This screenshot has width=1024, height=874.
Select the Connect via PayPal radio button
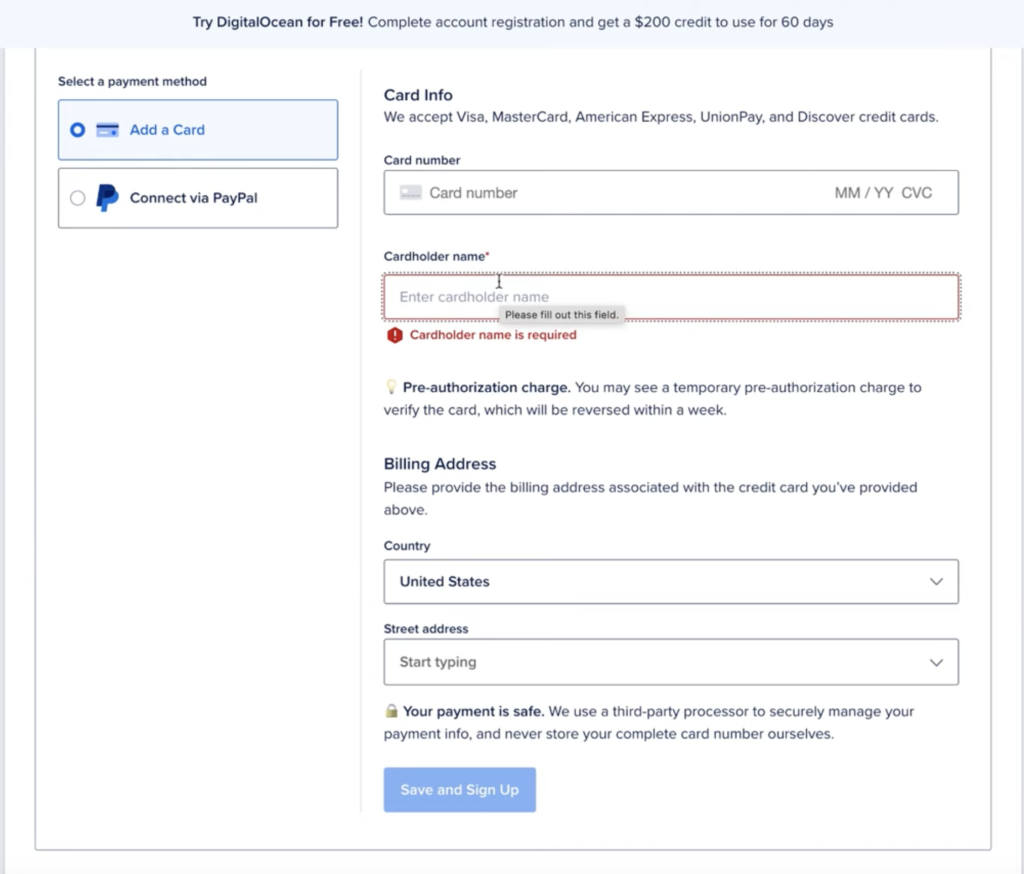[77, 198]
